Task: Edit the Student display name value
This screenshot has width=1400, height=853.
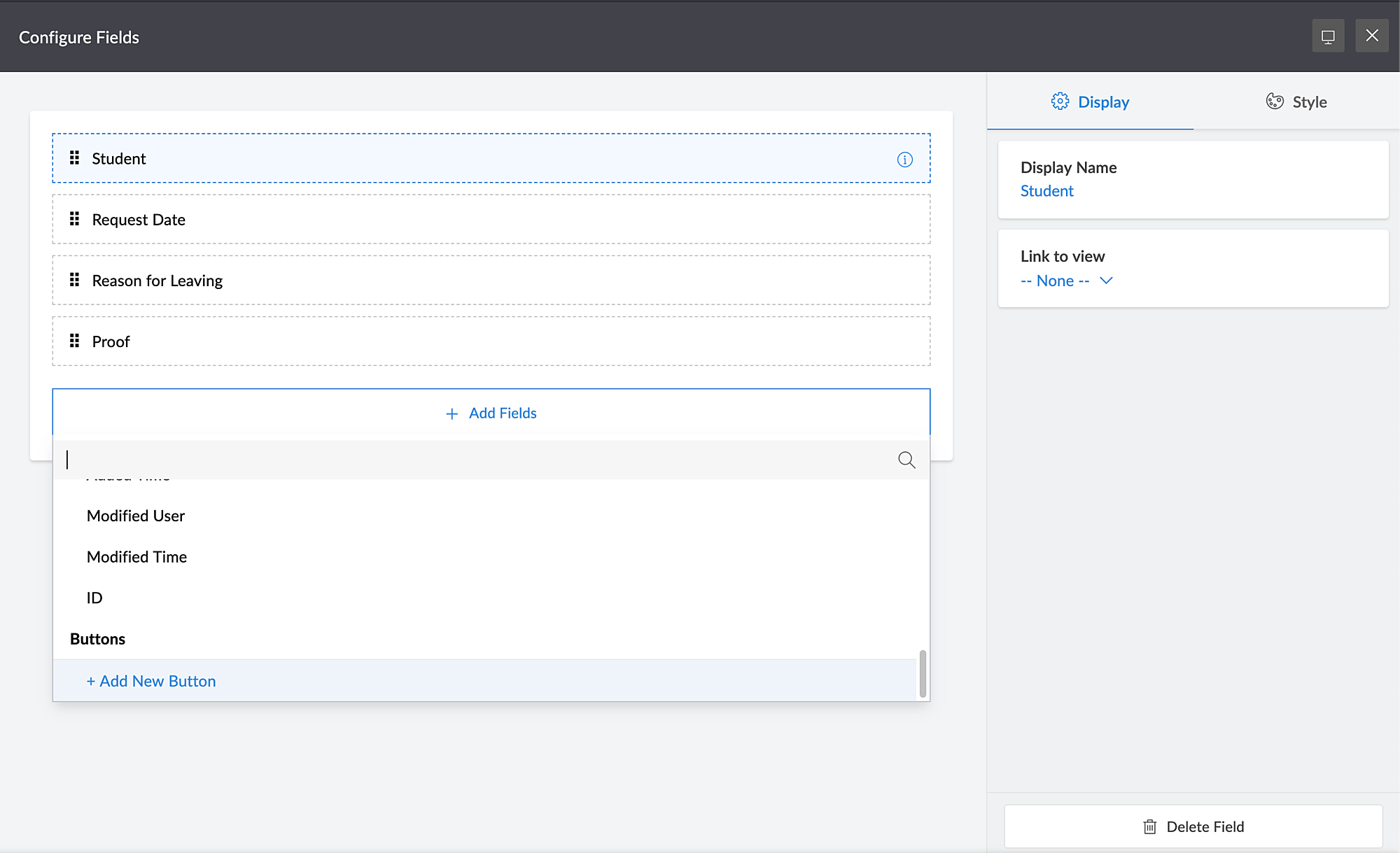Action: [x=1046, y=191]
